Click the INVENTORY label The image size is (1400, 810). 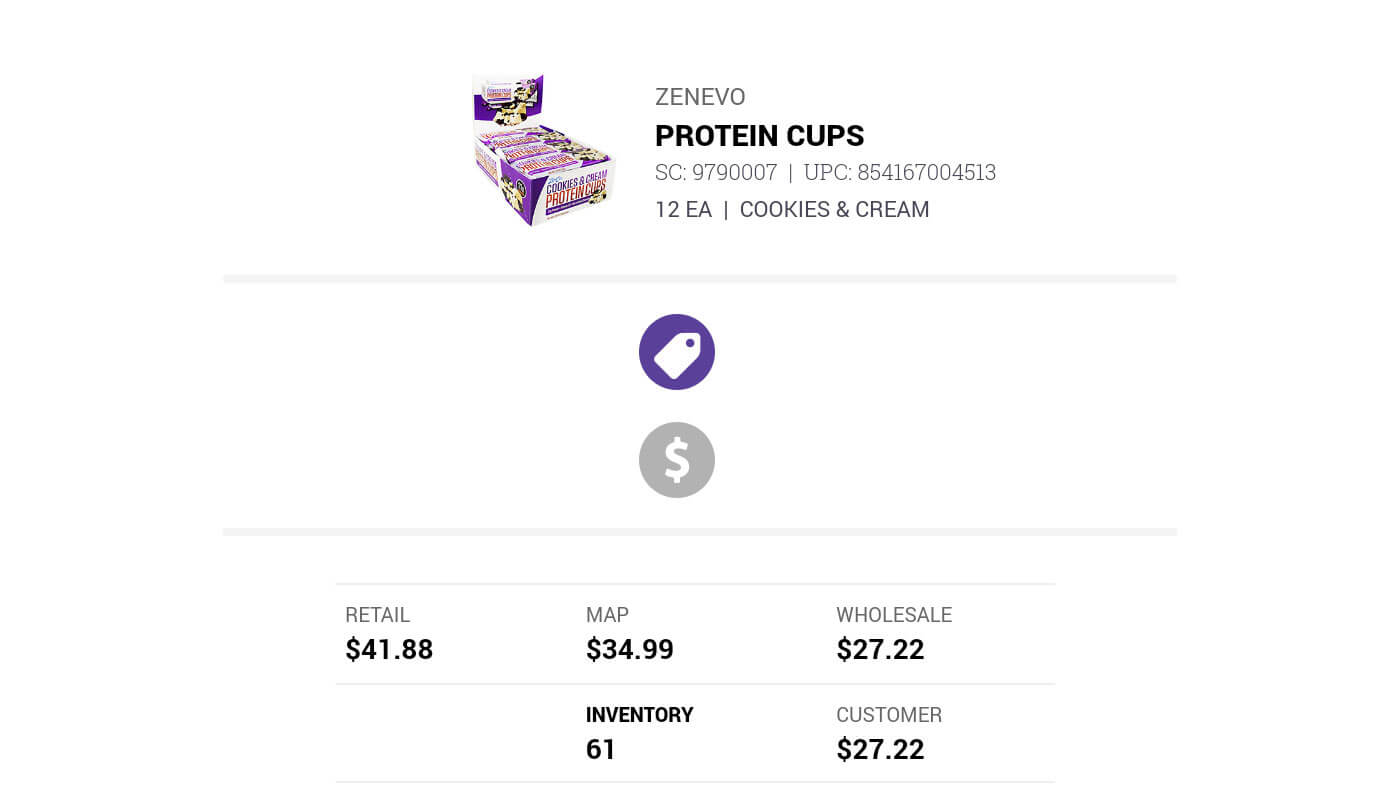[x=639, y=715]
